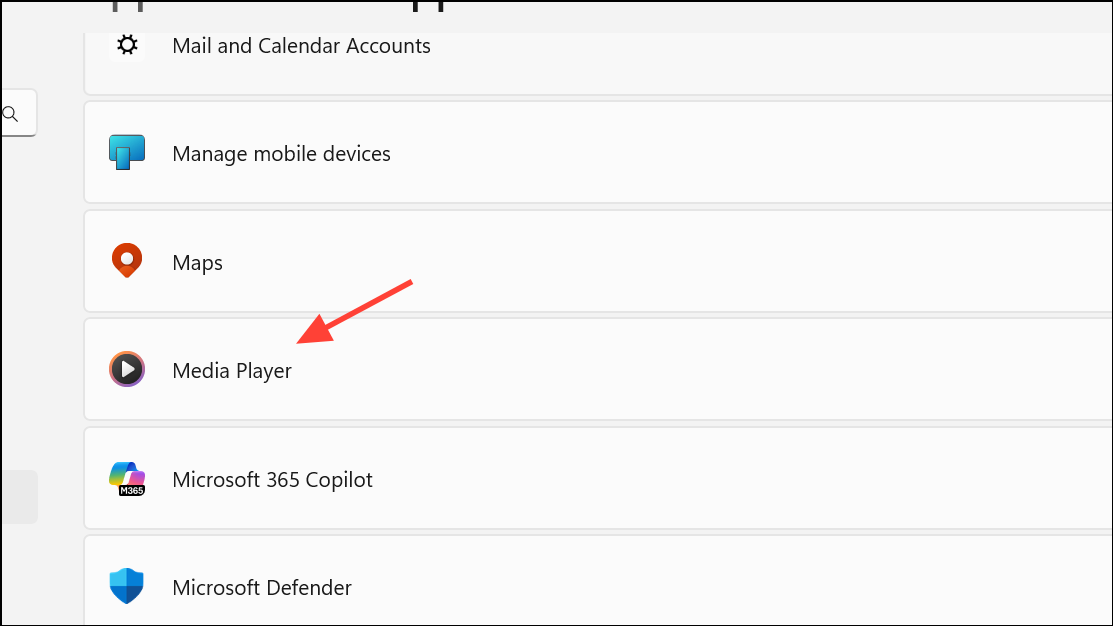The width and height of the screenshot is (1113, 626).
Task: Open the Media Player text label
Action: coord(232,370)
